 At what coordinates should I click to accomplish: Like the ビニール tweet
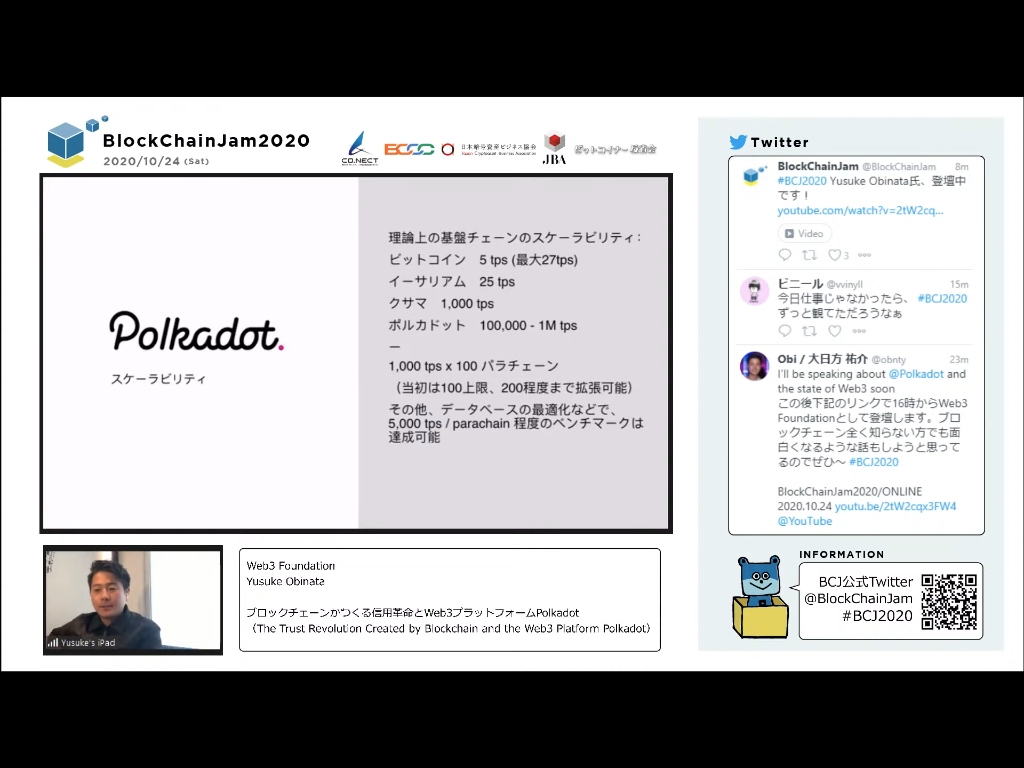pyautogui.click(x=835, y=331)
